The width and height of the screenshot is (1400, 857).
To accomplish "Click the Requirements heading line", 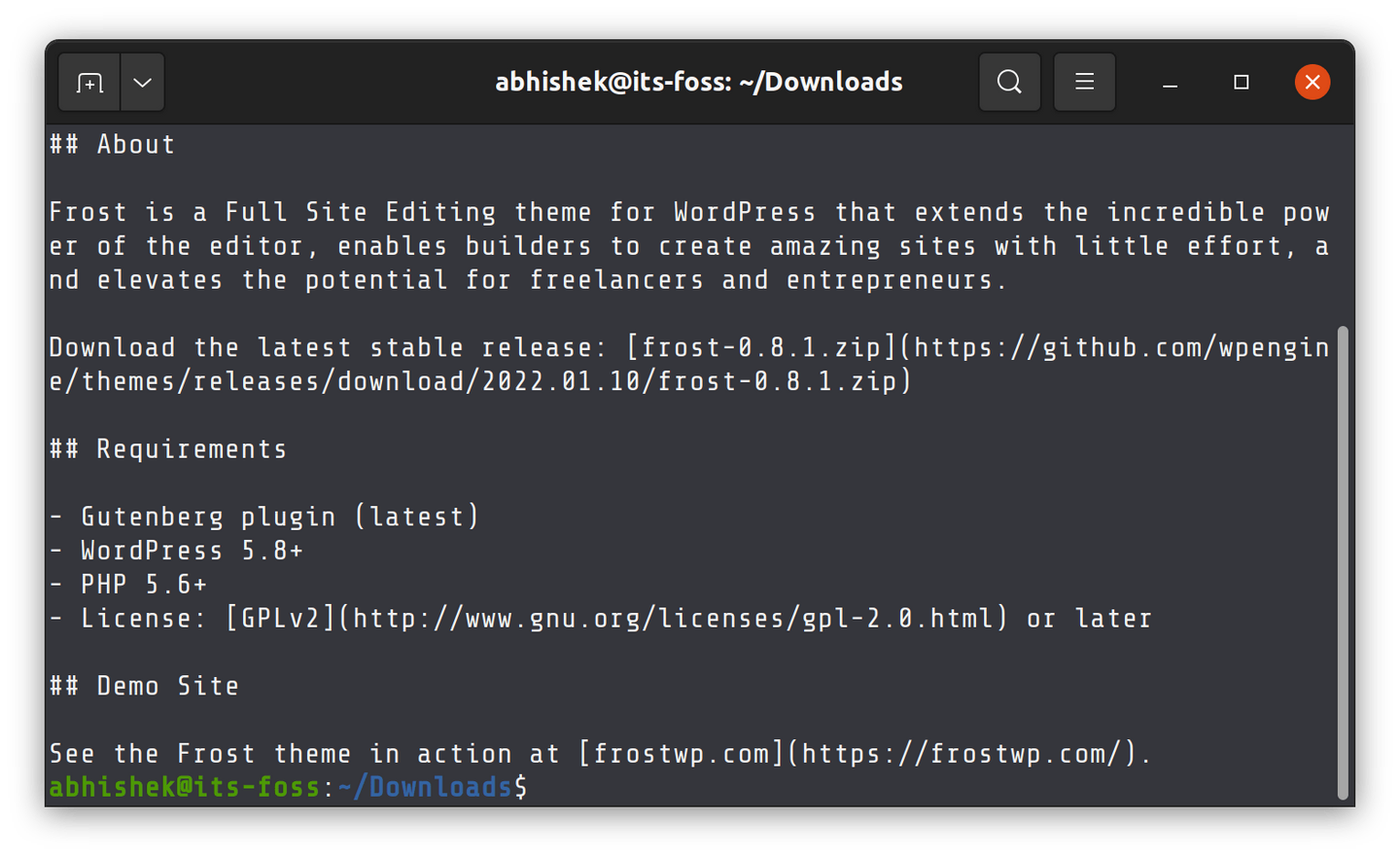I will (x=167, y=448).
